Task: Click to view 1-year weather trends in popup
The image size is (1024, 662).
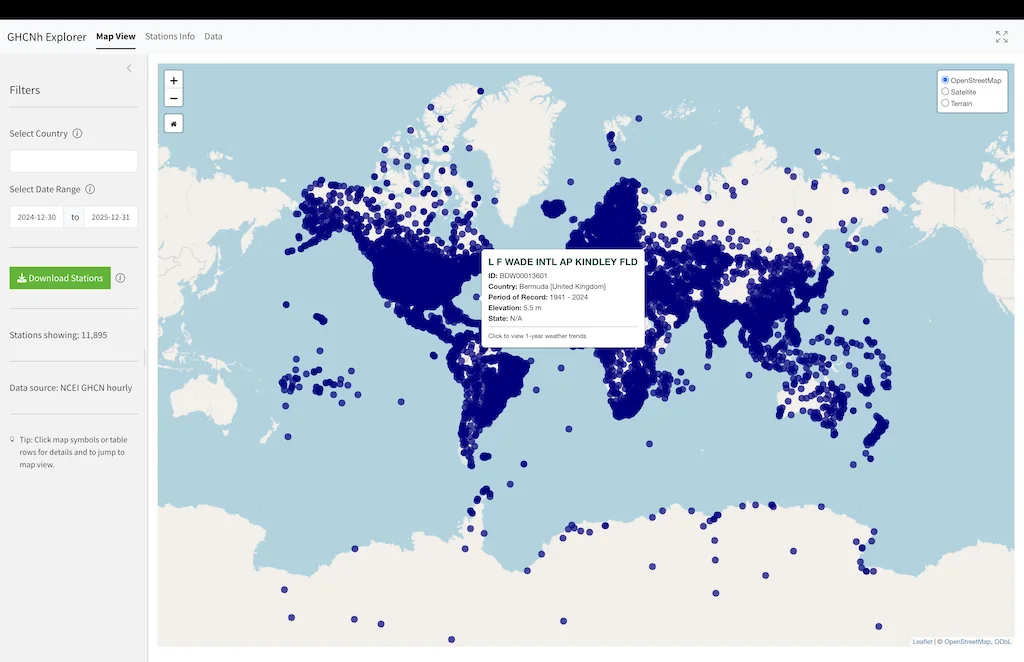Action: pos(536,336)
